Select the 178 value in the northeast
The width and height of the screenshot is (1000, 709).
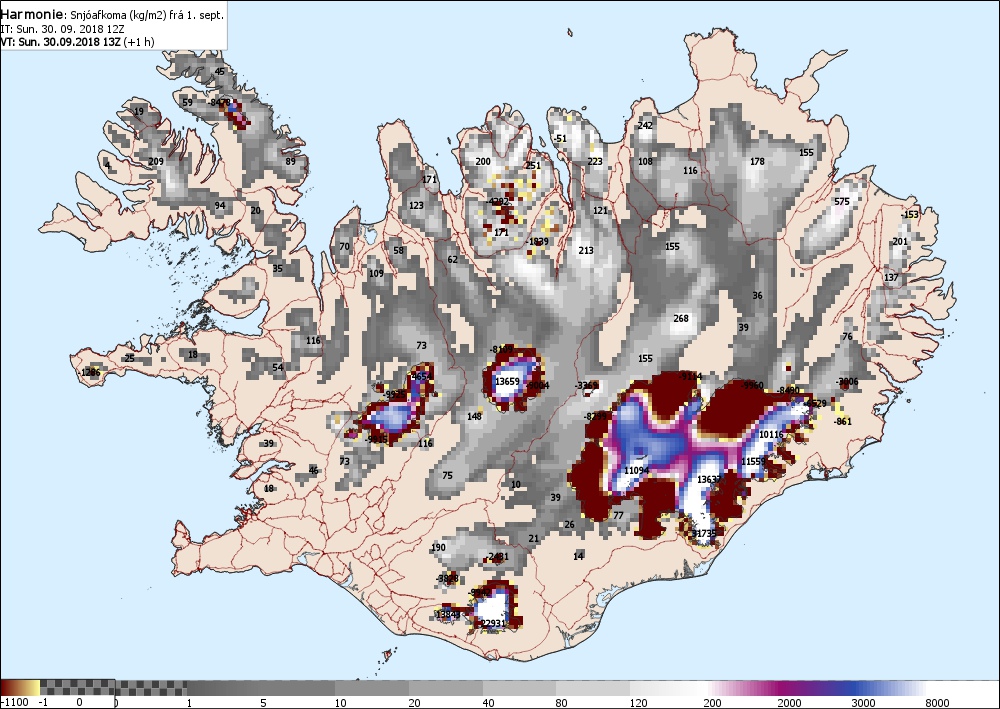coord(757,161)
